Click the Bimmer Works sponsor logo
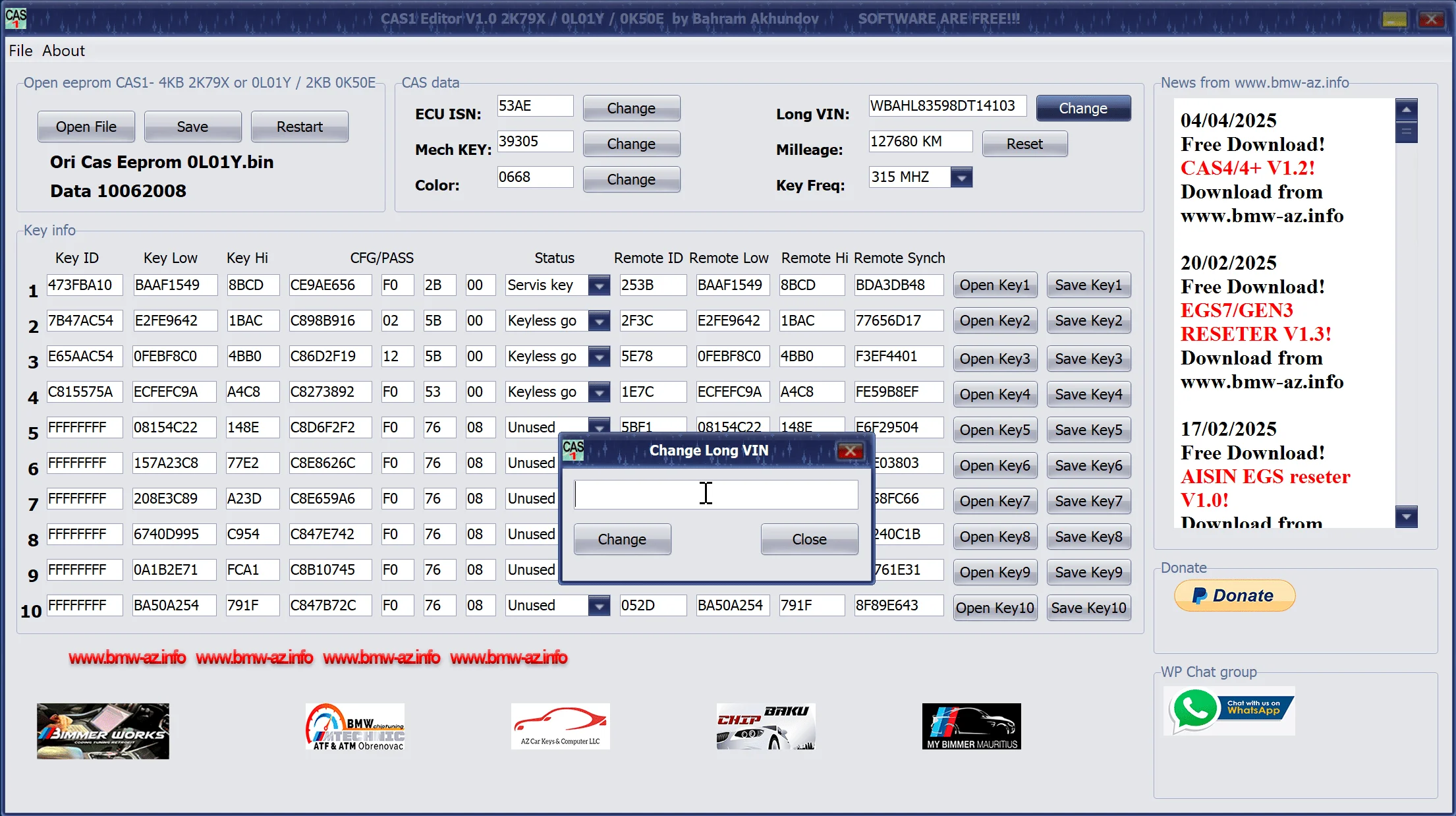Image resolution: width=1456 pixels, height=816 pixels. 103,731
